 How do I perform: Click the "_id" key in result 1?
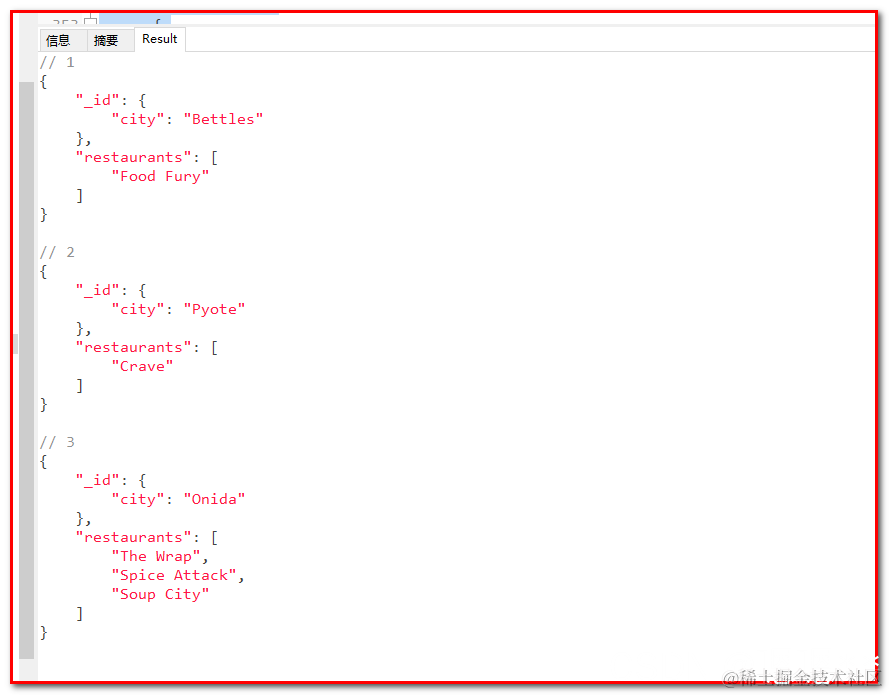click(x=98, y=100)
